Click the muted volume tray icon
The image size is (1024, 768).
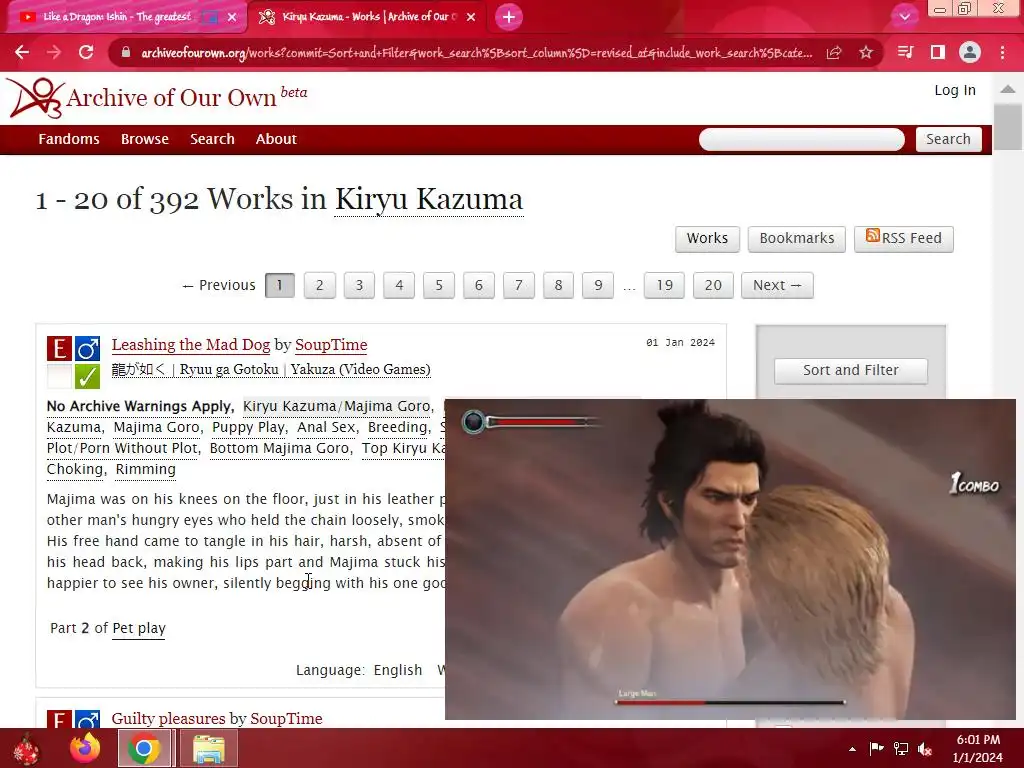coord(925,748)
